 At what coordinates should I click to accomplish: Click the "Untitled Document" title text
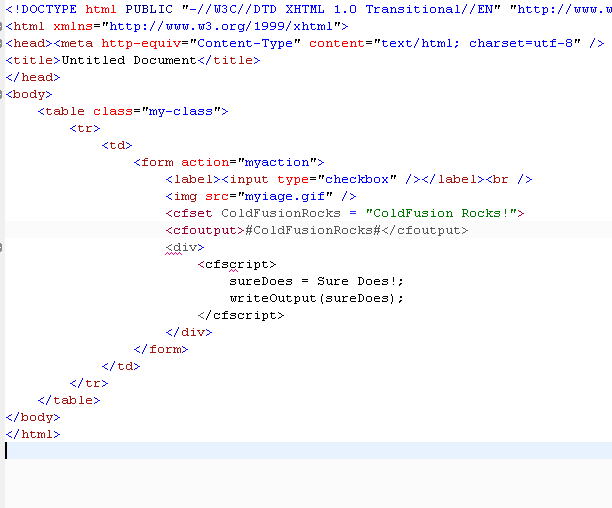(129, 60)
